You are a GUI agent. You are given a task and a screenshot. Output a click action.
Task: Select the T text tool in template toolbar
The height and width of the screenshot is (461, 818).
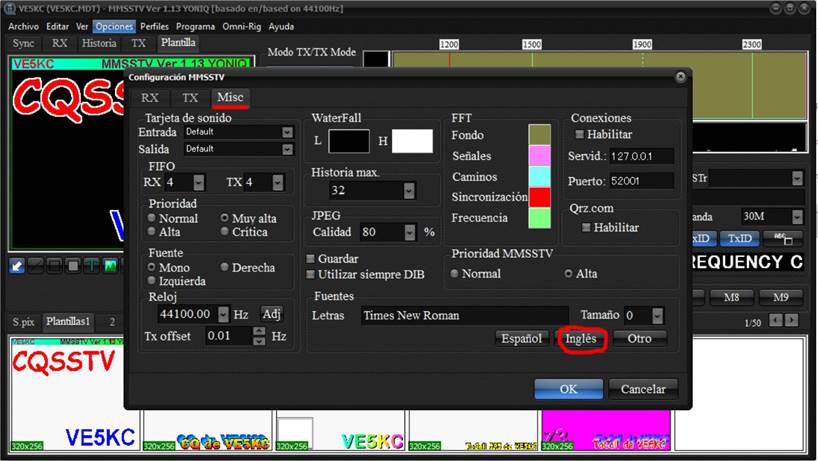point(91,266)
